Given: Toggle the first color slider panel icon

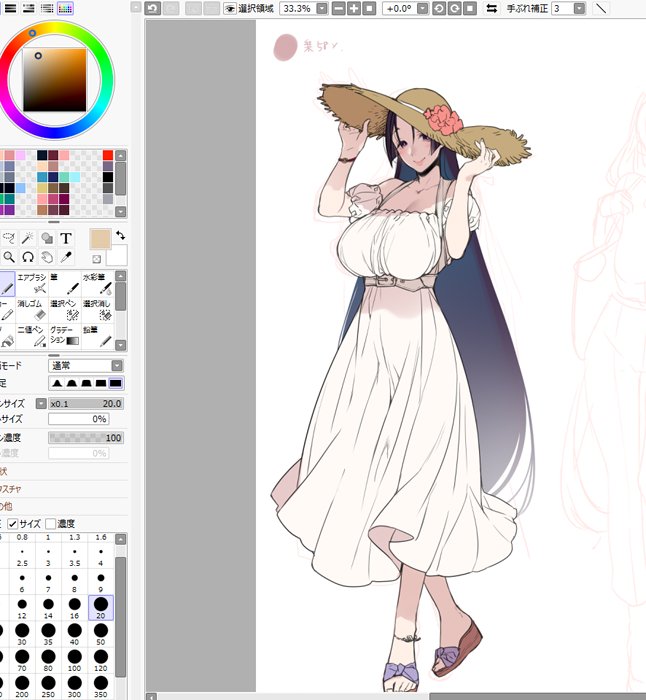Looking at the screenshot, I should click(x=10, y=8).
